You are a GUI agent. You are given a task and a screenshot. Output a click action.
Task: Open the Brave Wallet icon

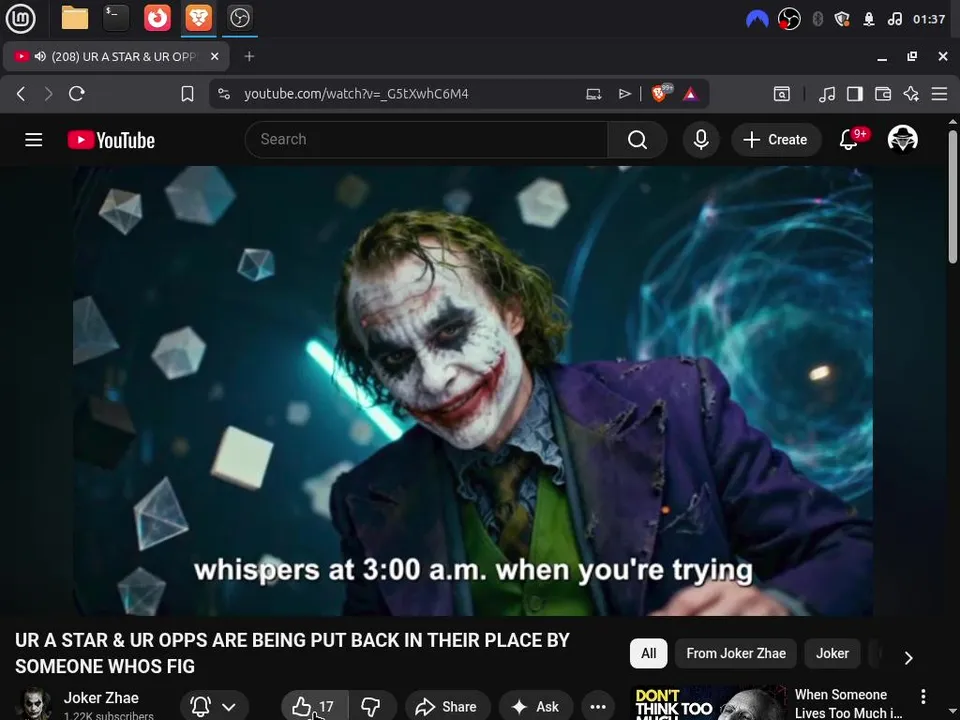pos(883,94)
